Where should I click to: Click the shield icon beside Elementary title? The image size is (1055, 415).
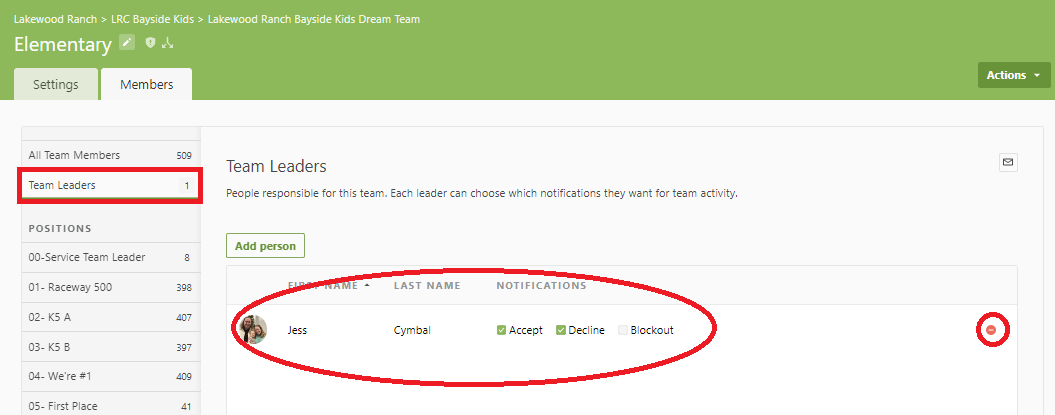click(150, 43)
